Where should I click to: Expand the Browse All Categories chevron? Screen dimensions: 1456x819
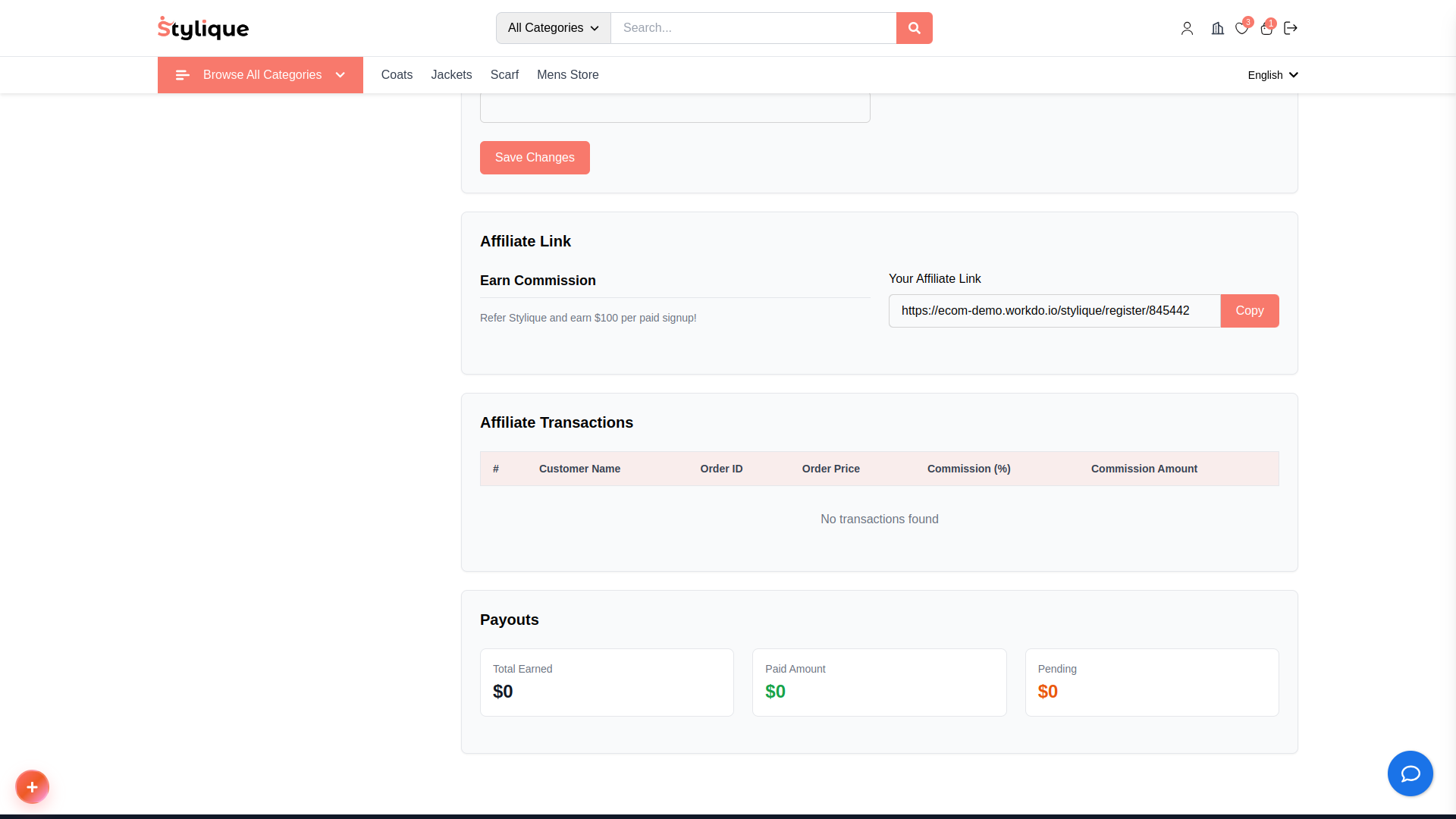click(340, 75)
